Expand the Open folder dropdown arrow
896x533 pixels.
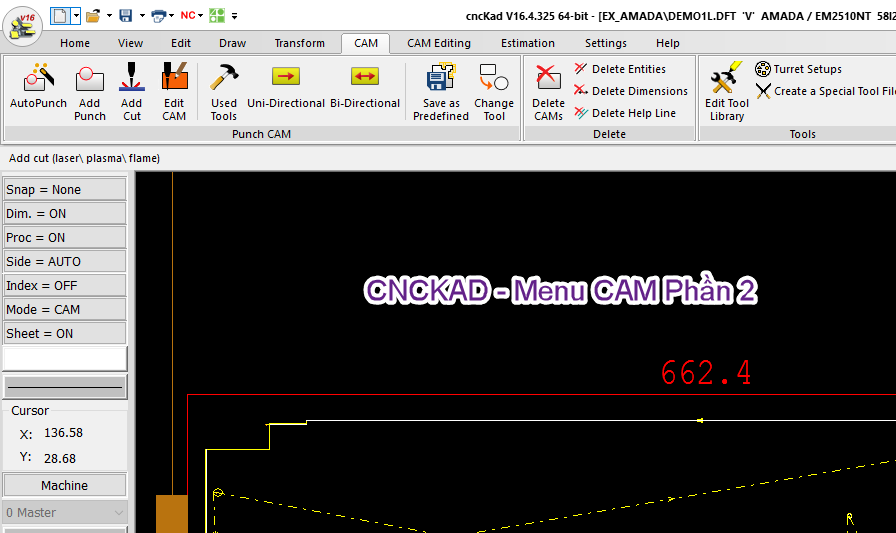pyautogui.click(x=109, y=15)
